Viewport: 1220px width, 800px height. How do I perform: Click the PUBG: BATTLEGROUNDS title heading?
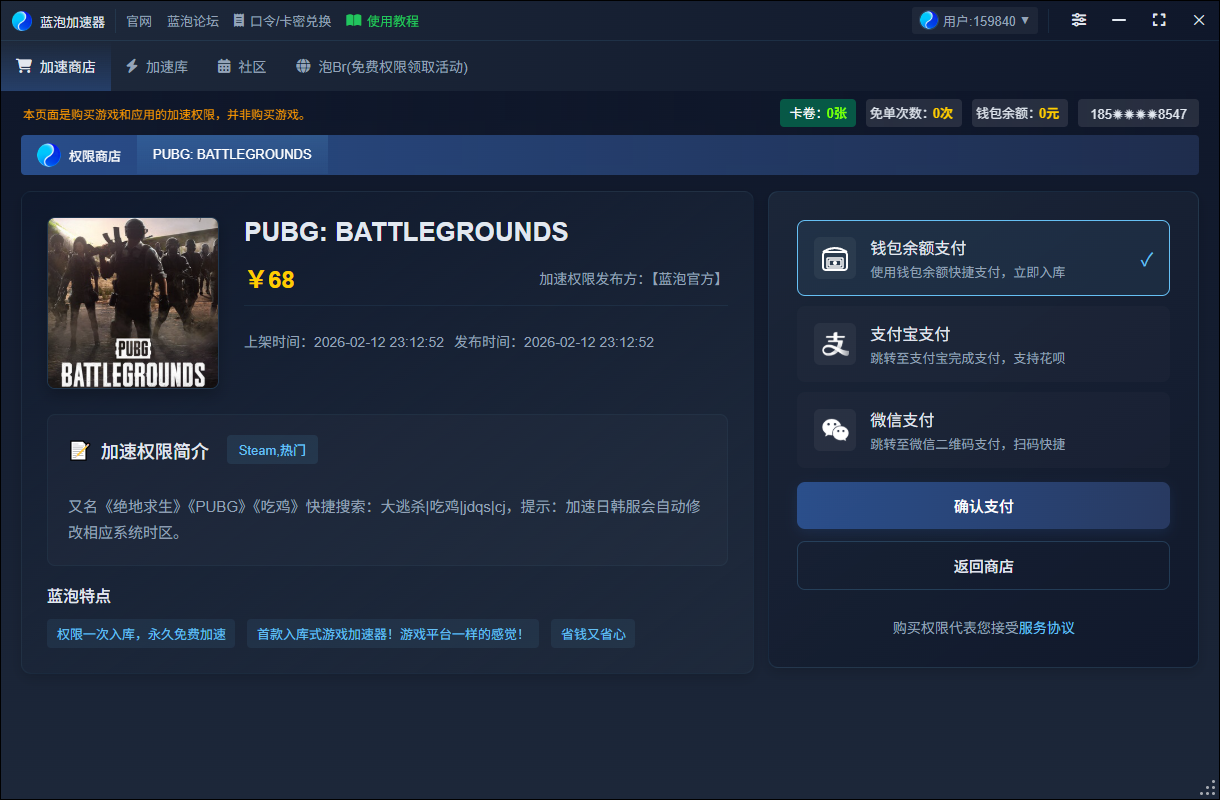coord(406,232)
